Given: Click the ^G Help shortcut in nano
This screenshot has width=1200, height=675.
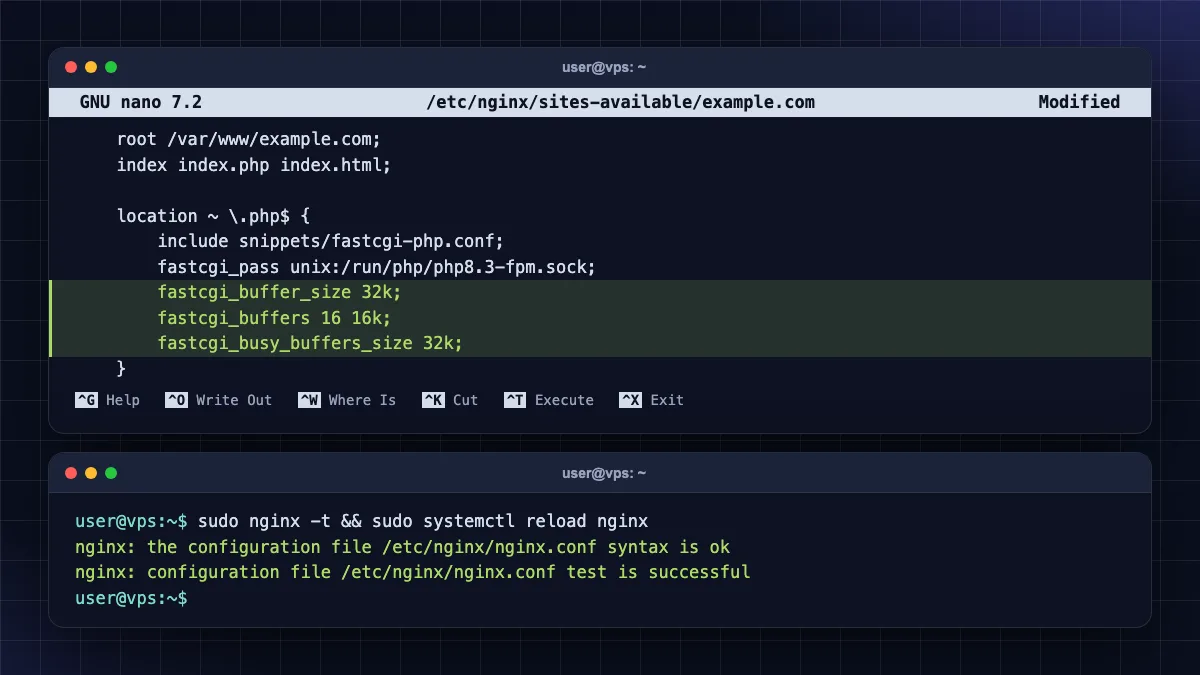Looking at the screenshot, I should (x=107, y=400).
